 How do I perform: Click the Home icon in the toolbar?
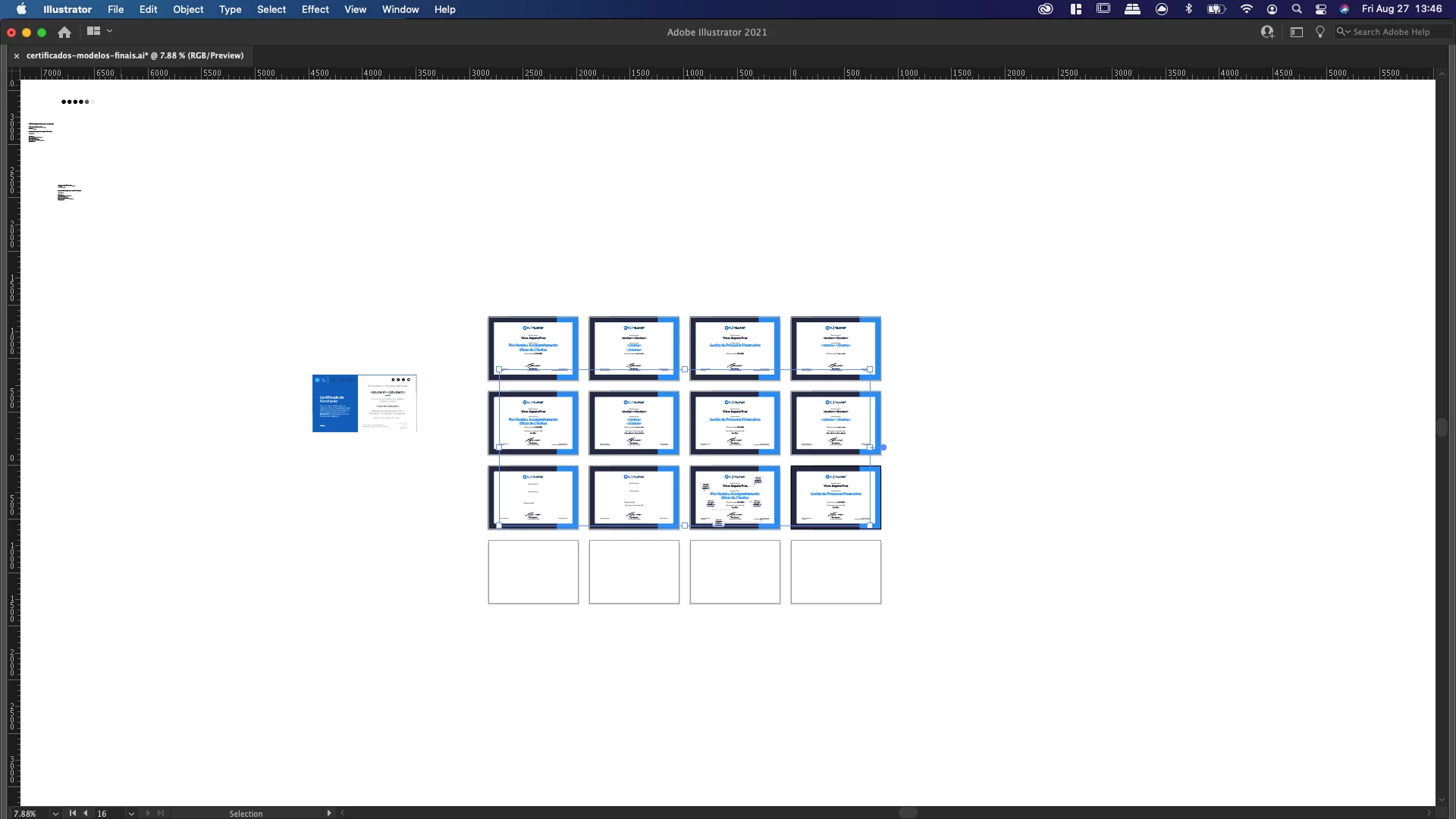coord(64,32)
